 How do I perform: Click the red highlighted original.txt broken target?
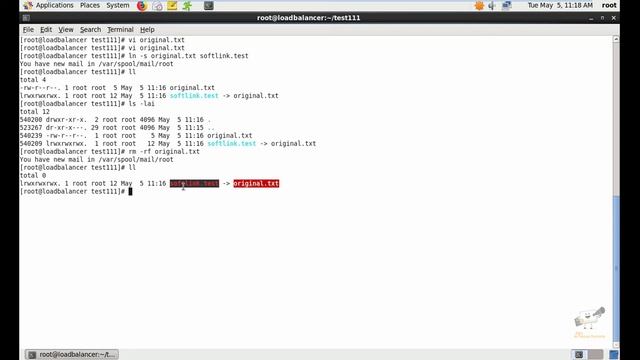[x=256, y=184]
